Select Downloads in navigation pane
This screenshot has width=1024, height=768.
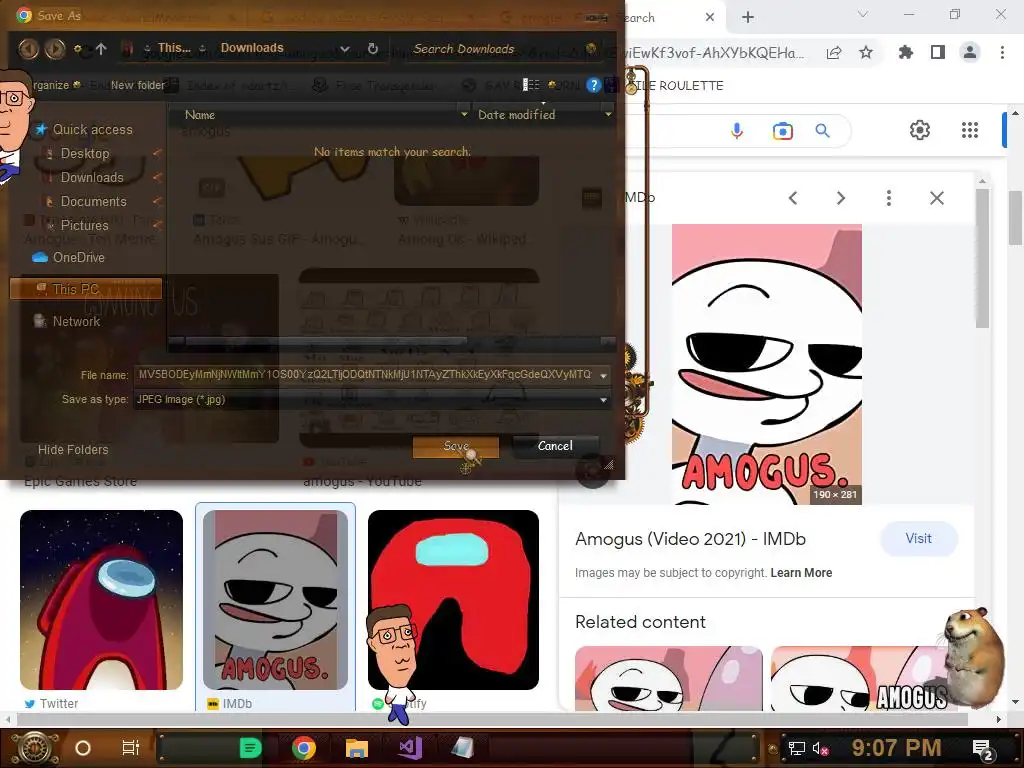tap(92, 178)
